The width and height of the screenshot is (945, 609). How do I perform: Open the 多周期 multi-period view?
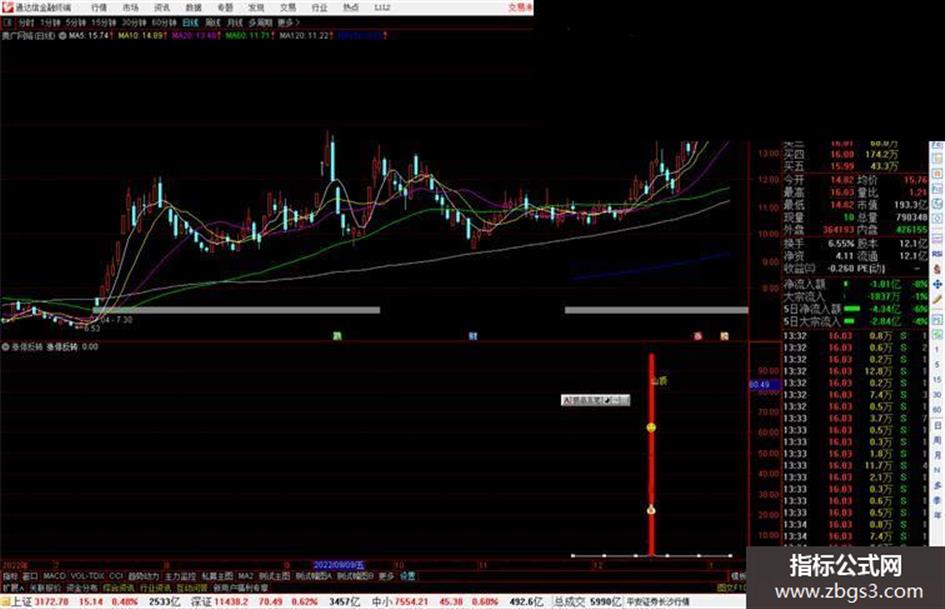pos(260,23)
